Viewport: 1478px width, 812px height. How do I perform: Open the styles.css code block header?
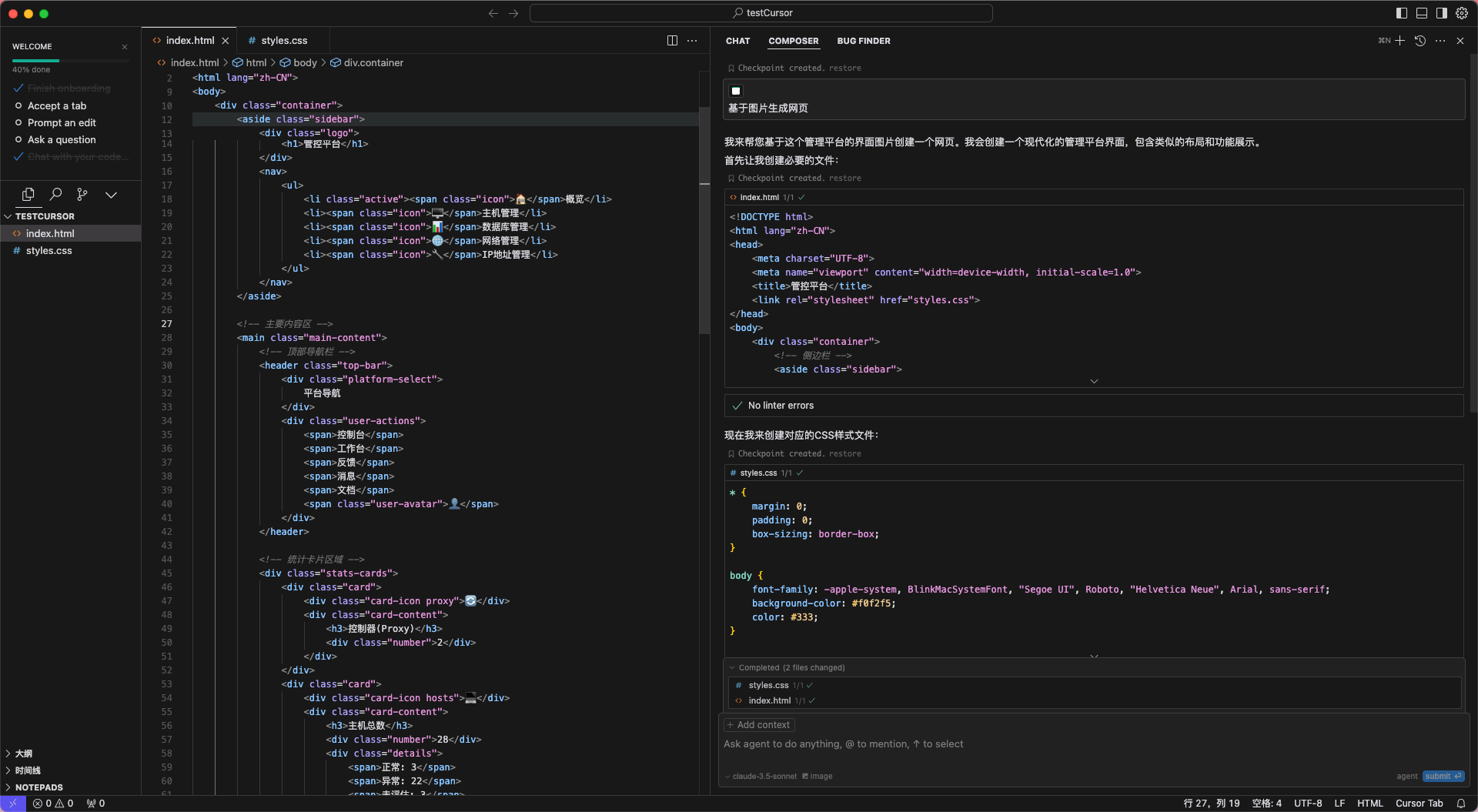(x=1093, y=473)
